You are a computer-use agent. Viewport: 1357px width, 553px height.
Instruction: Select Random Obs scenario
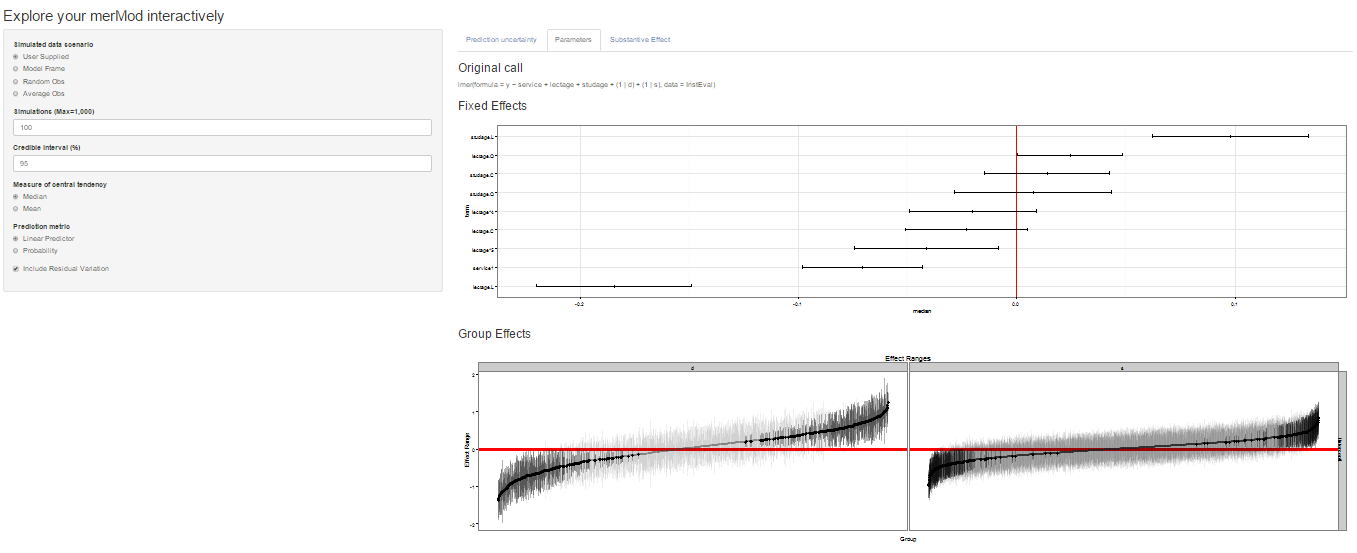click(16, 81)
